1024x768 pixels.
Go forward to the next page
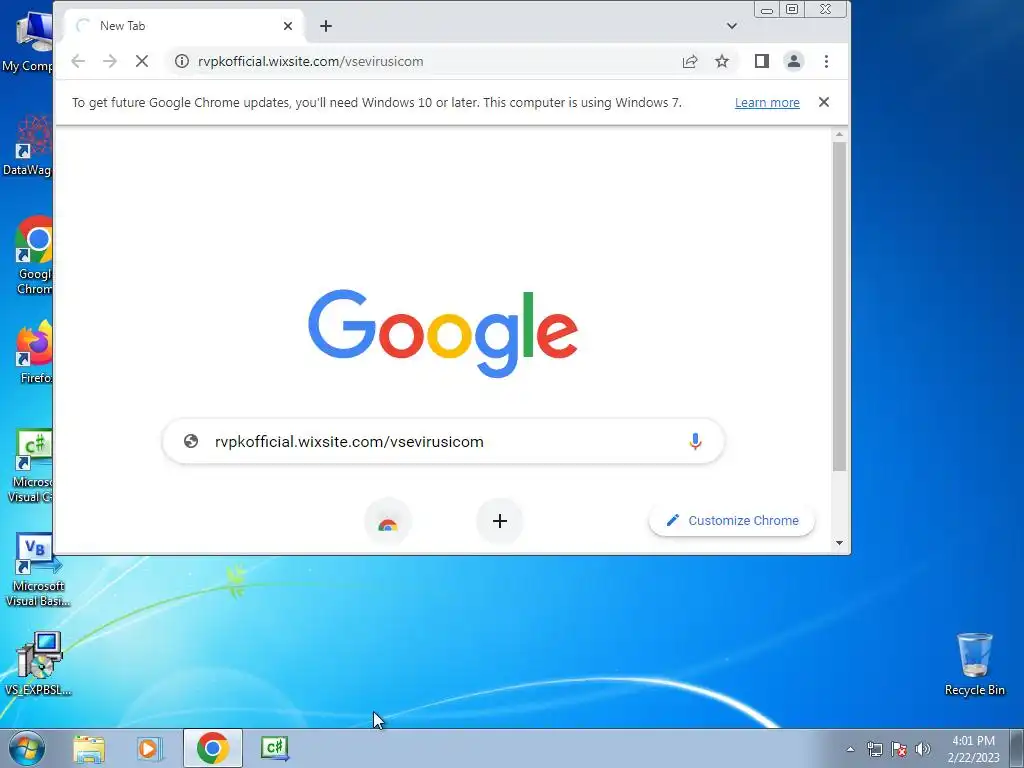point(110,61)
